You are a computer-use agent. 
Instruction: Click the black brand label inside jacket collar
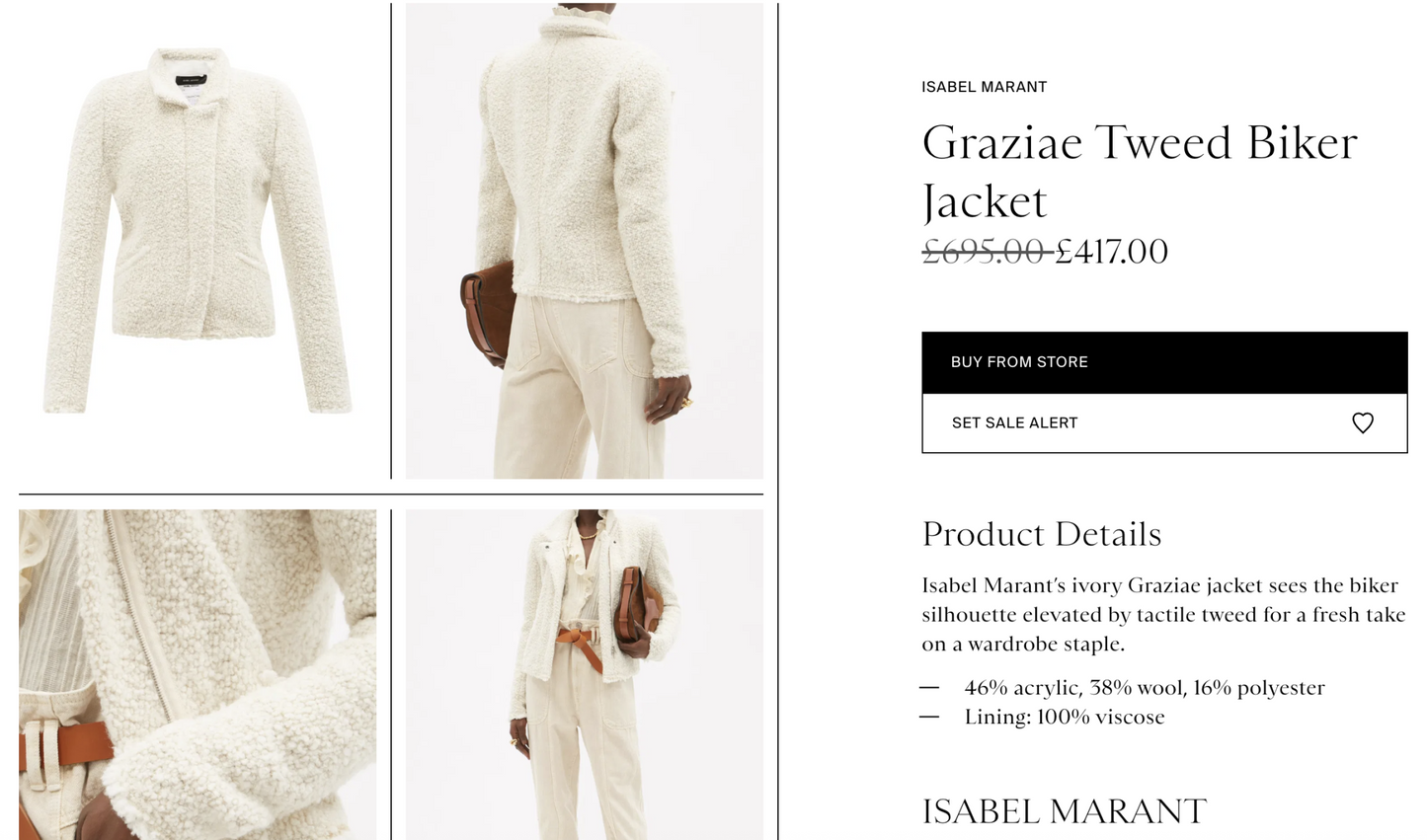coord(191,80)
